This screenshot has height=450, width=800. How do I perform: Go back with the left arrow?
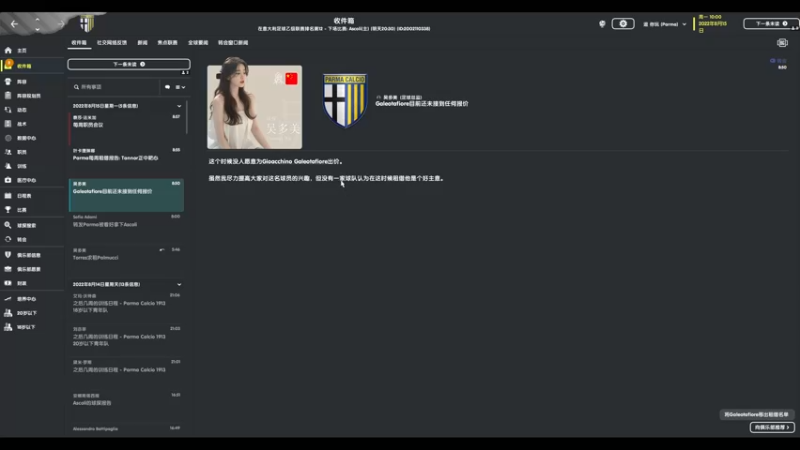click(14, 24)
